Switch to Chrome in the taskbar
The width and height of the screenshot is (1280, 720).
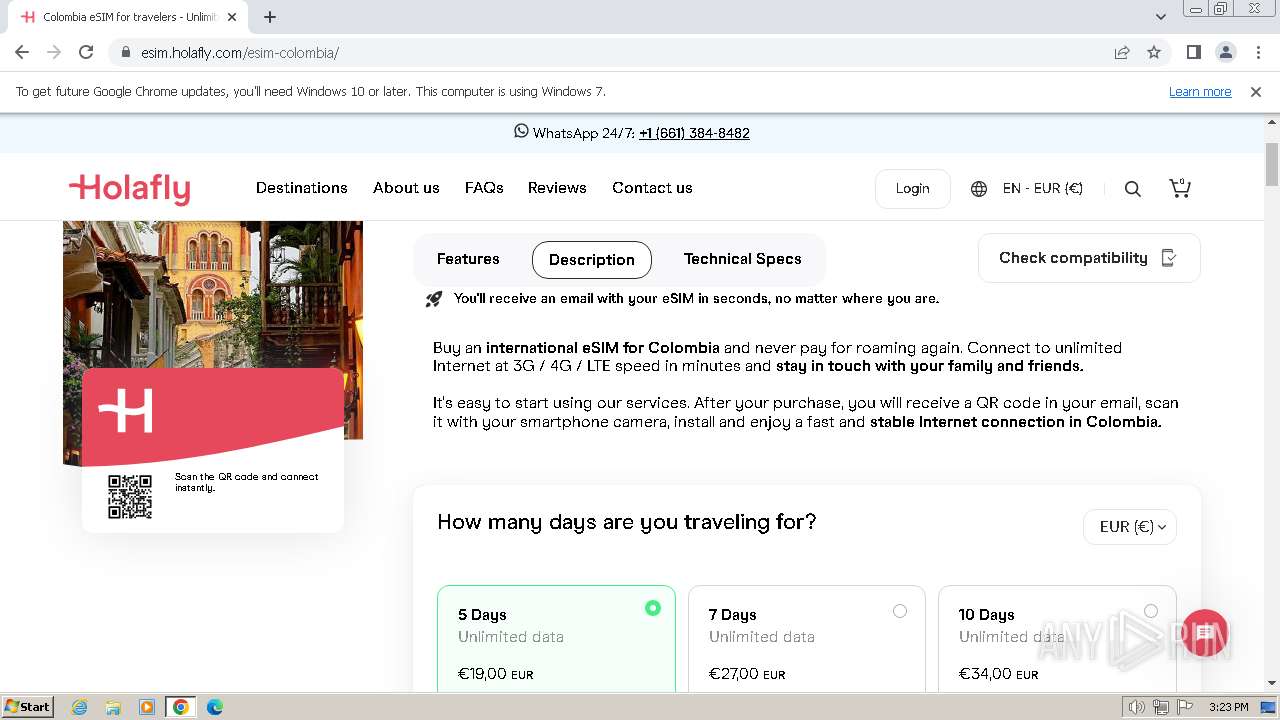(x=180, y=707)
